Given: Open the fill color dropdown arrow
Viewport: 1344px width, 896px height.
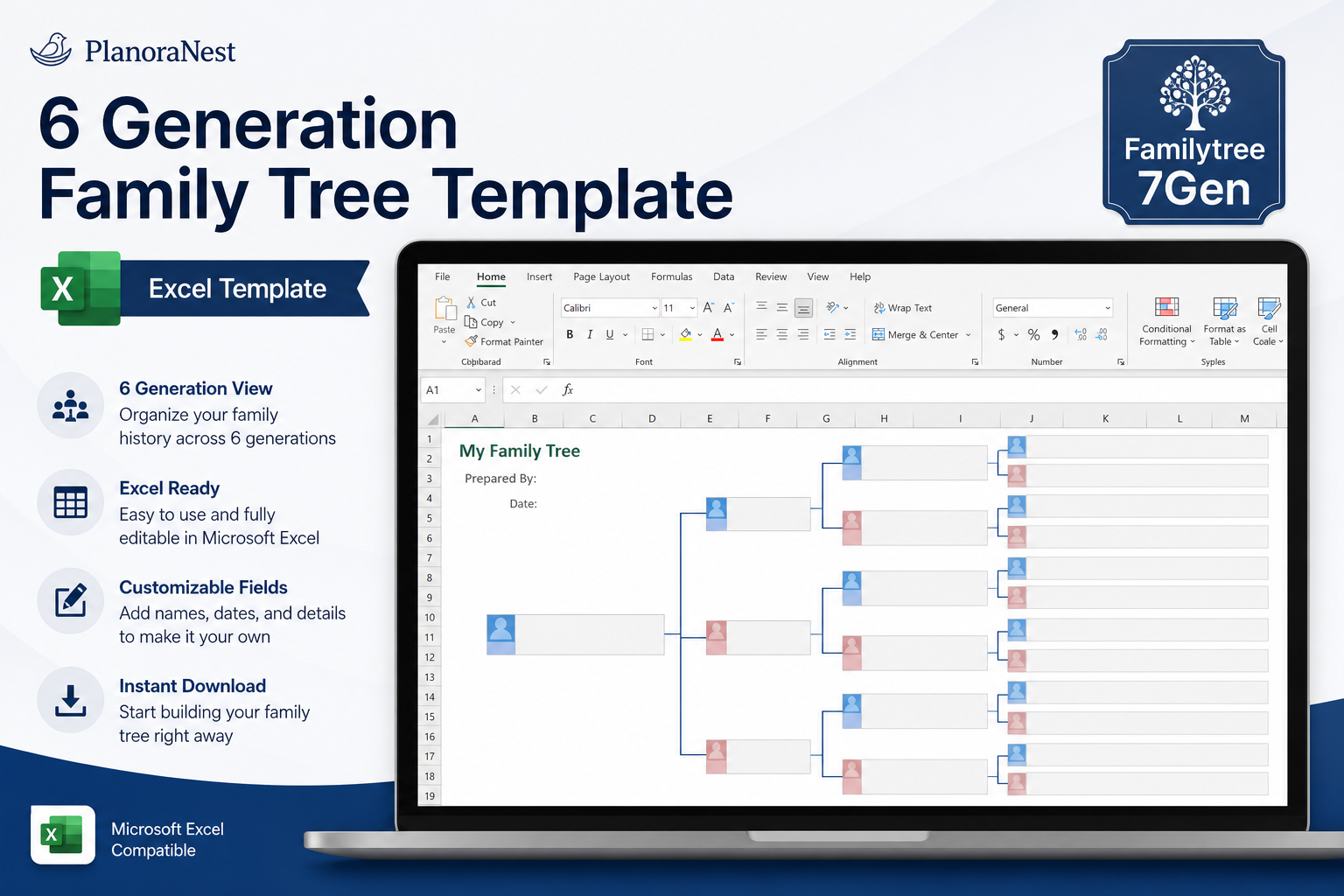Looking at the screenshot, I should 700,334.
